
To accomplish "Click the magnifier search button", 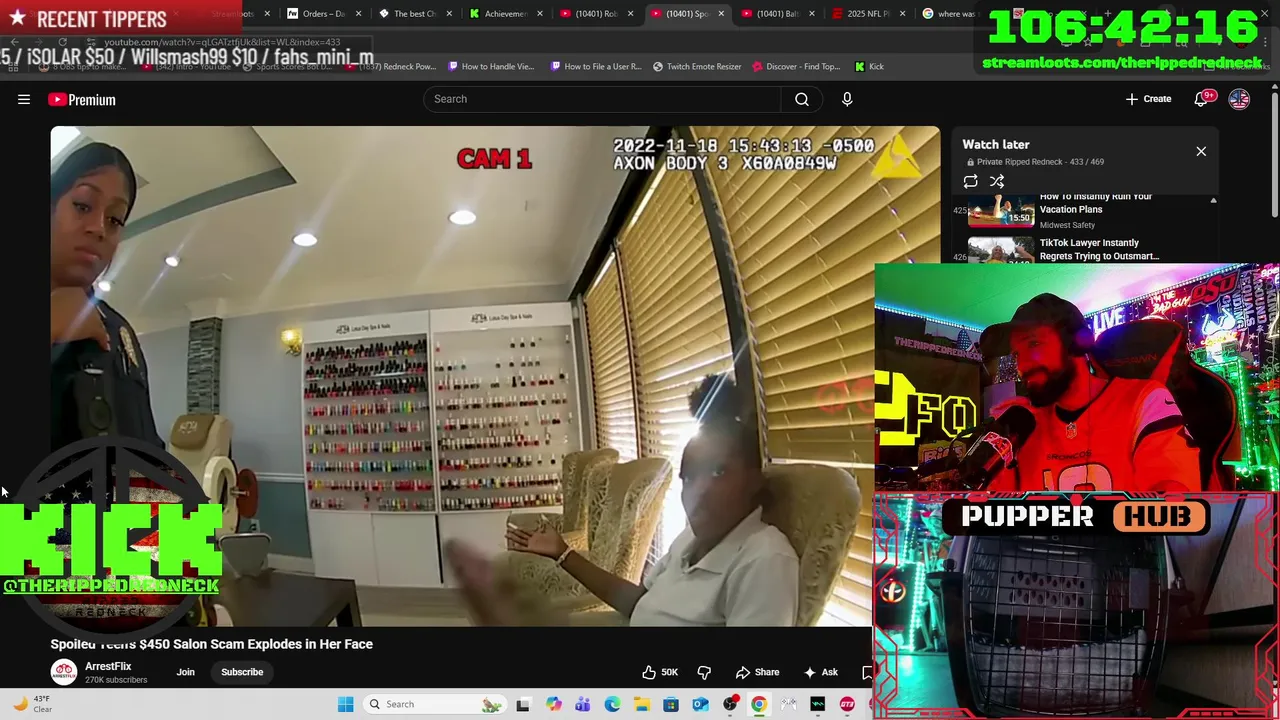I will (802, 99).
